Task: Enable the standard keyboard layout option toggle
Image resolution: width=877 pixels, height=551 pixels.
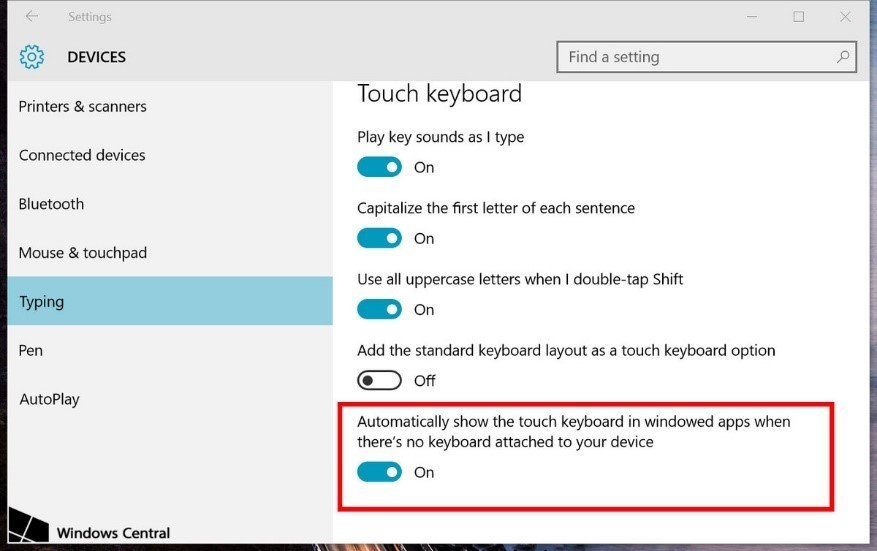Action: pyautogui.click(x=379, y=380)
